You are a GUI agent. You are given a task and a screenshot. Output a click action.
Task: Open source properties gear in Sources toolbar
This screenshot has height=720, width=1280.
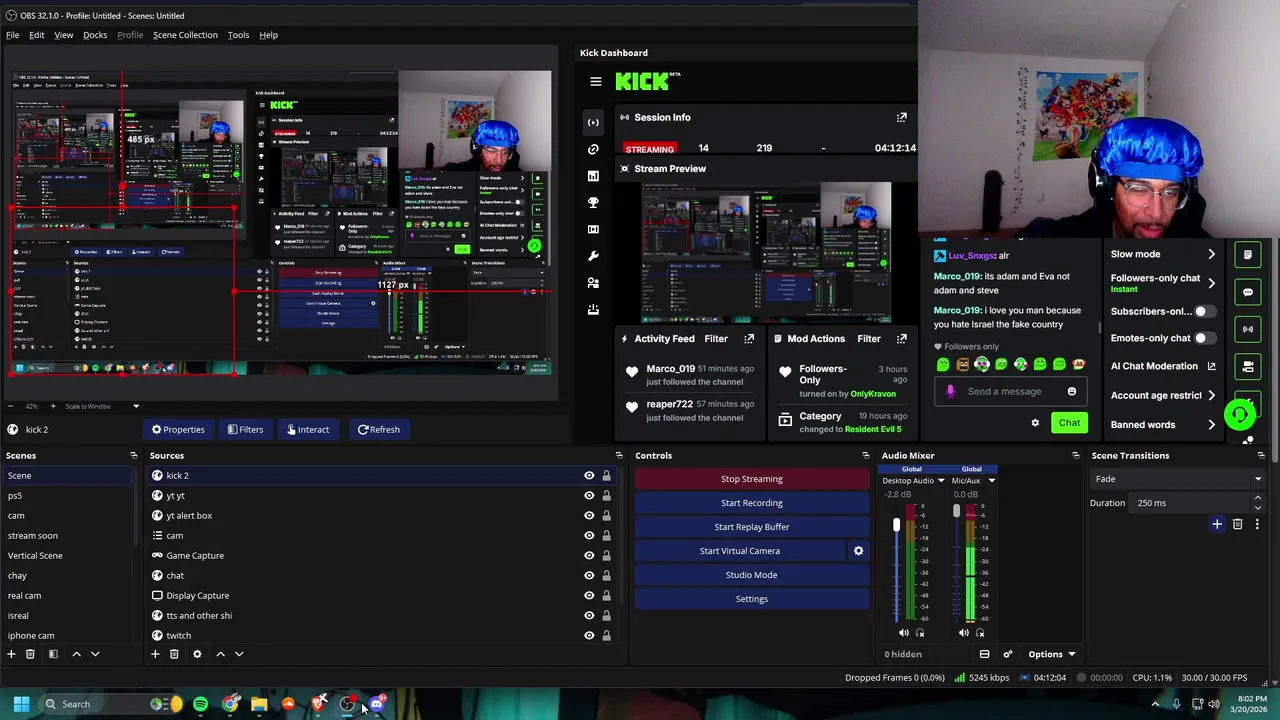click(197, 654)
